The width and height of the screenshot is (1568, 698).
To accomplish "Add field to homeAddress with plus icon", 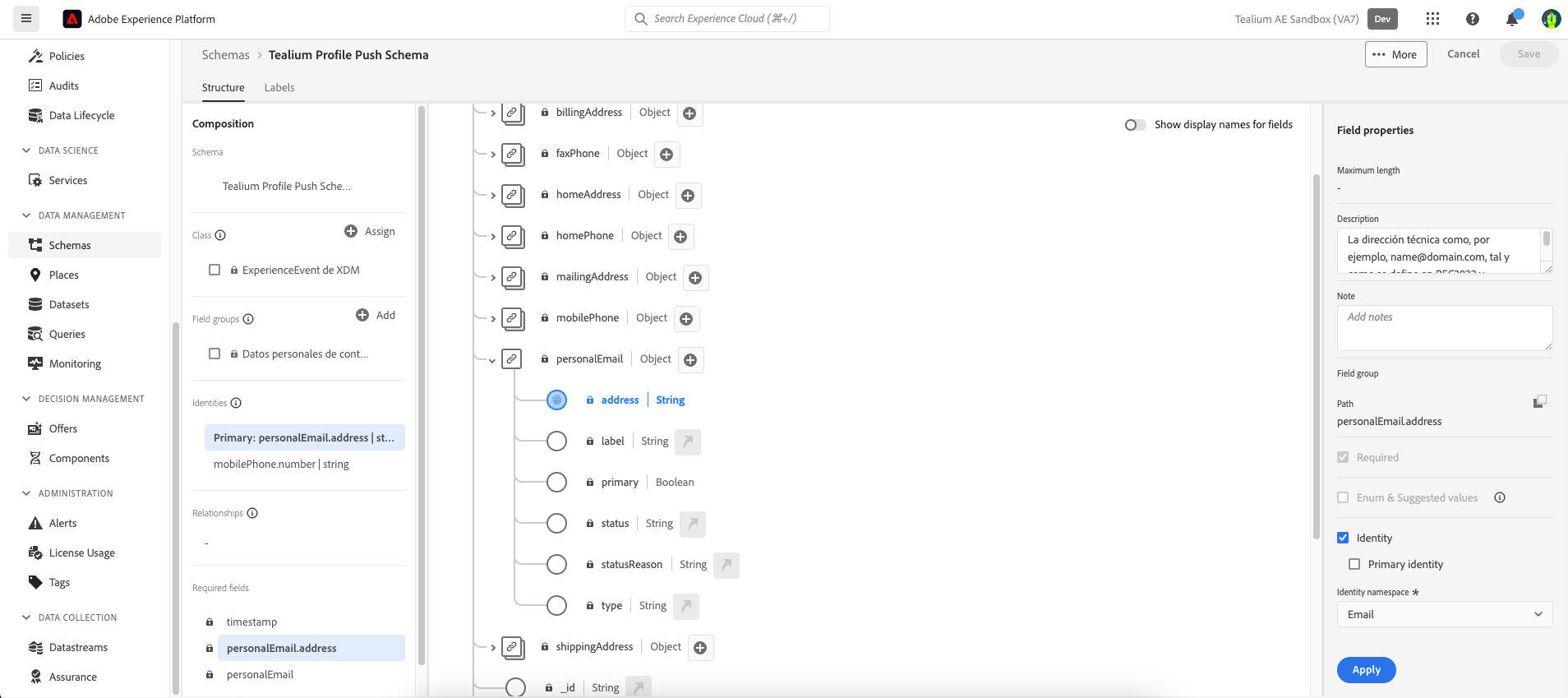I will pos(688,195).
